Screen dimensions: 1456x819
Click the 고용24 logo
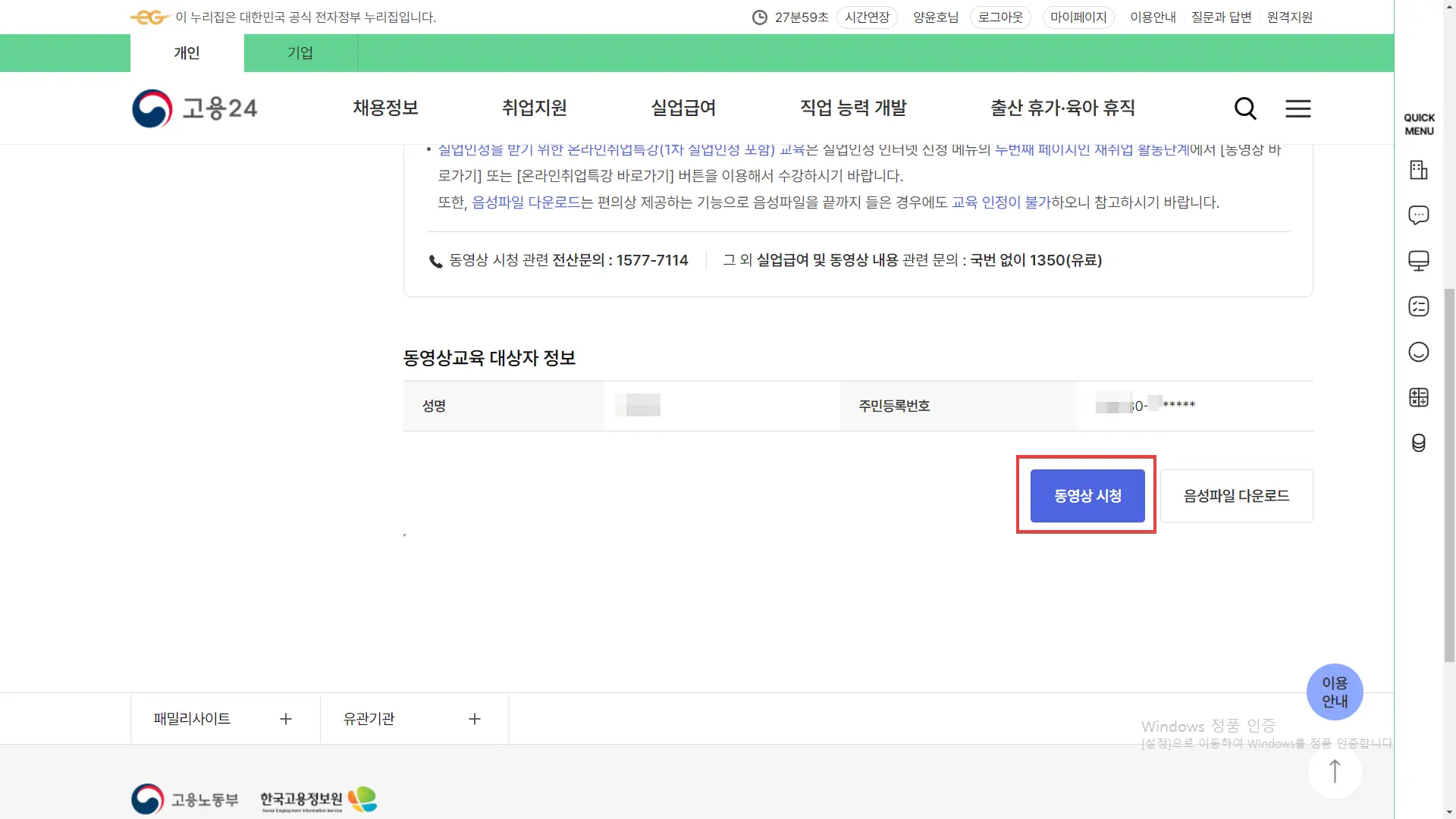(195, 108)
